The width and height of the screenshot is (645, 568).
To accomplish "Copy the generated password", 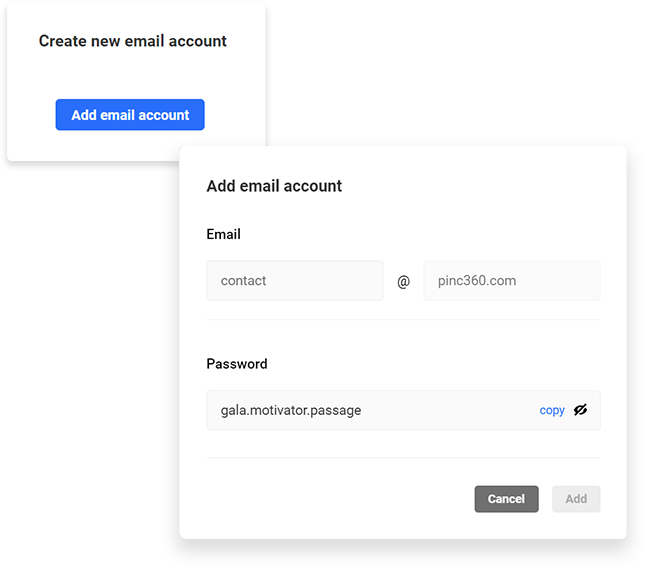I will [552, 410].
